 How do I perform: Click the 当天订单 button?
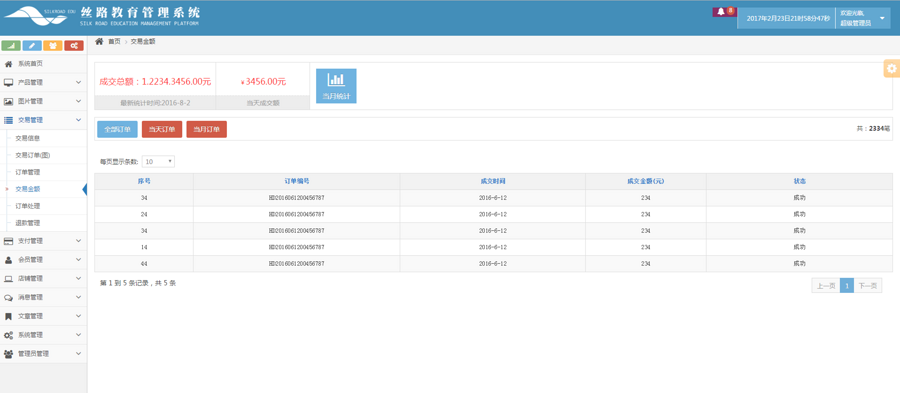tap(162, 130)
